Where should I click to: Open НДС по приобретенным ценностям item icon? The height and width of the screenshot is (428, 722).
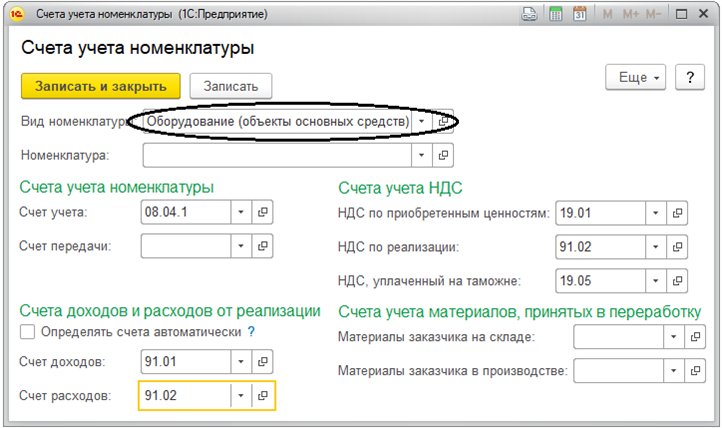click(x=677, y=213)
